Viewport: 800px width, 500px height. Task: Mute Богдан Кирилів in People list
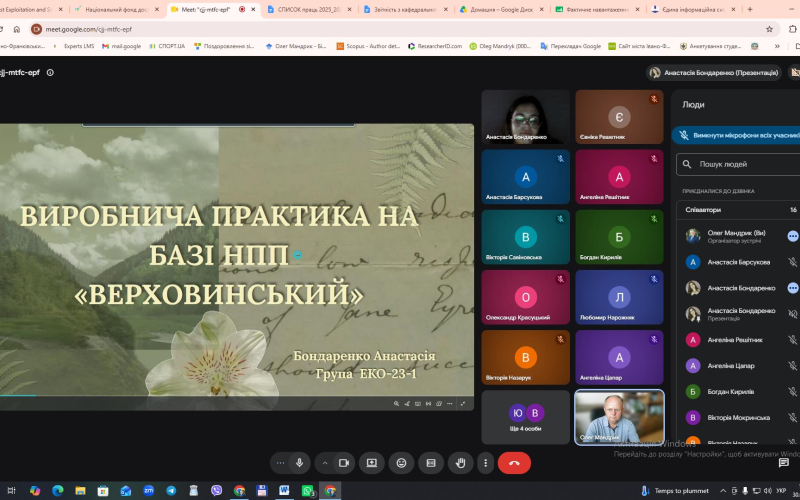pyautogui.click(x=792, y=392)
